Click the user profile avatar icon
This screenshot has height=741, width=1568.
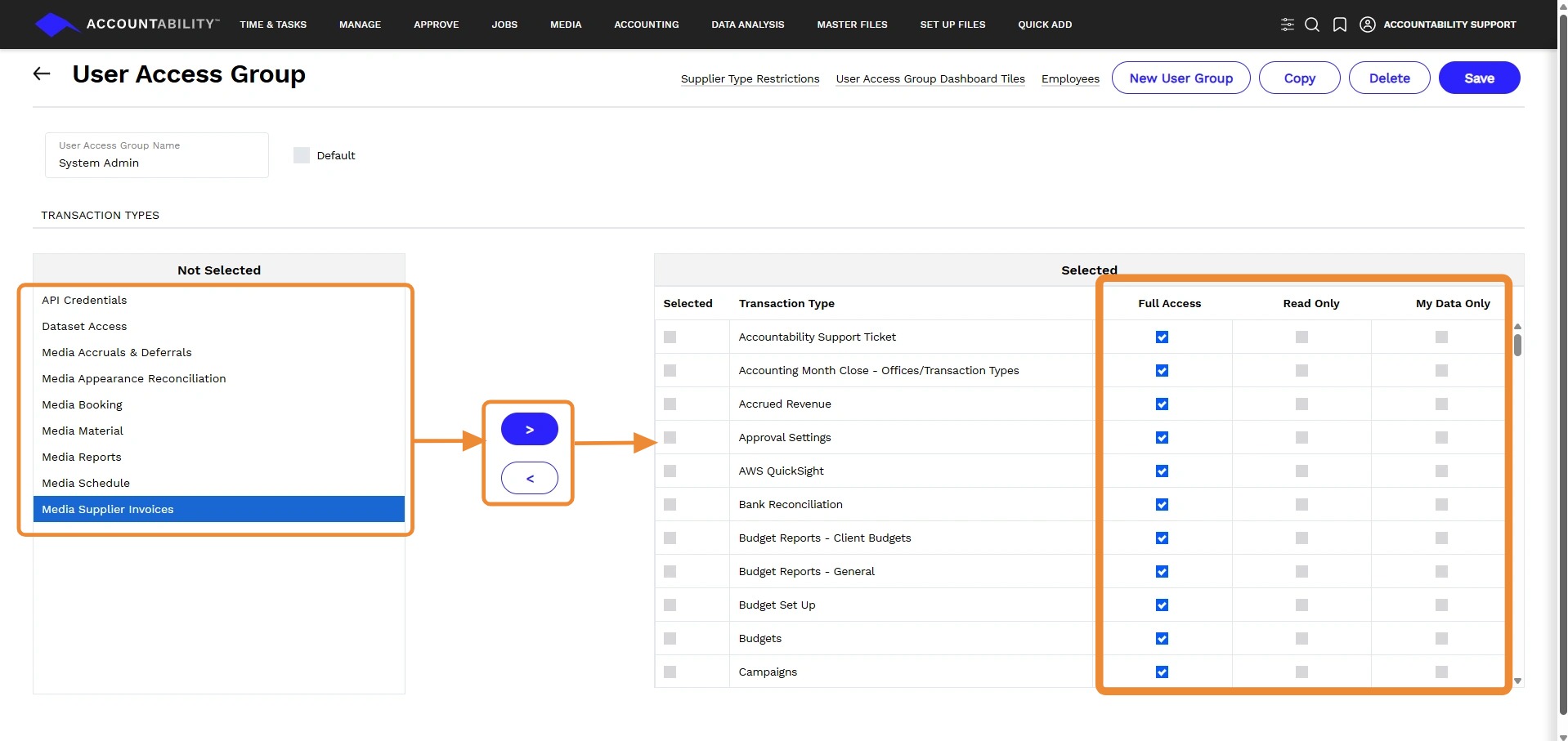coord(1367,25)
